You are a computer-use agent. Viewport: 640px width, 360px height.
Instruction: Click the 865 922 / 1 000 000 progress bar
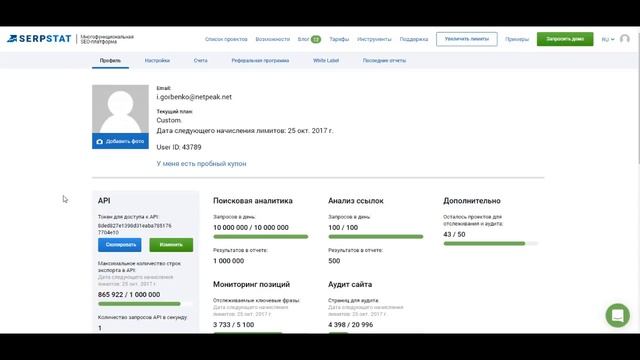pyautogui.click(x=145, y=304)
